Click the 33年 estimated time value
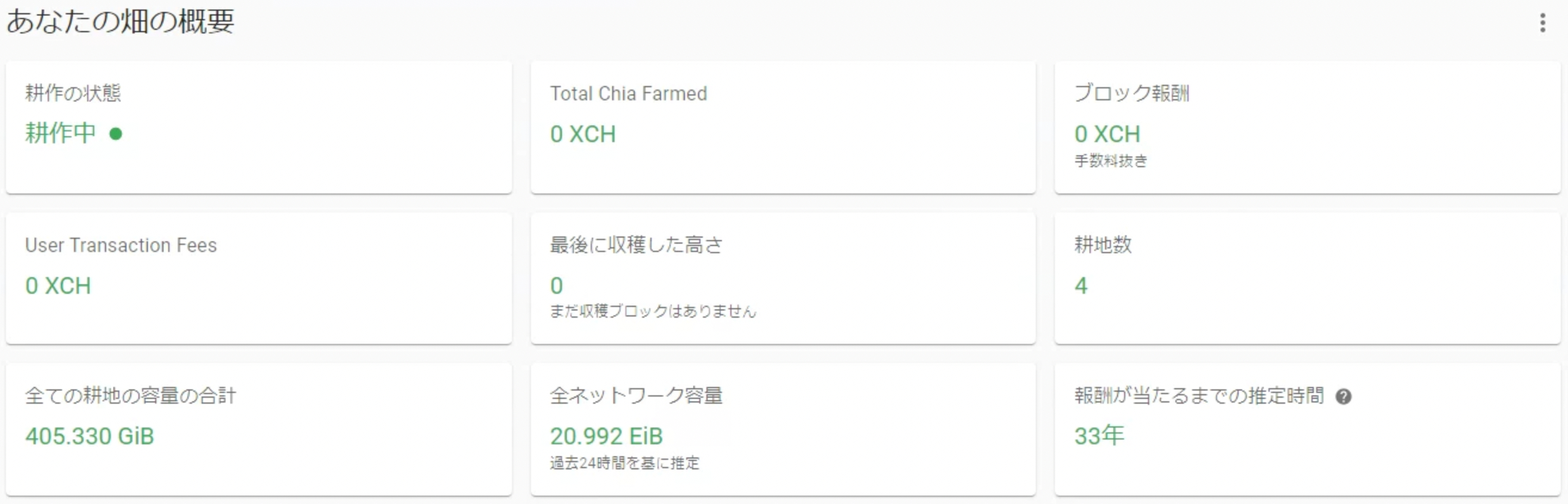The width and height of the screenshot is (1568, 504). tap(1098, 435)
